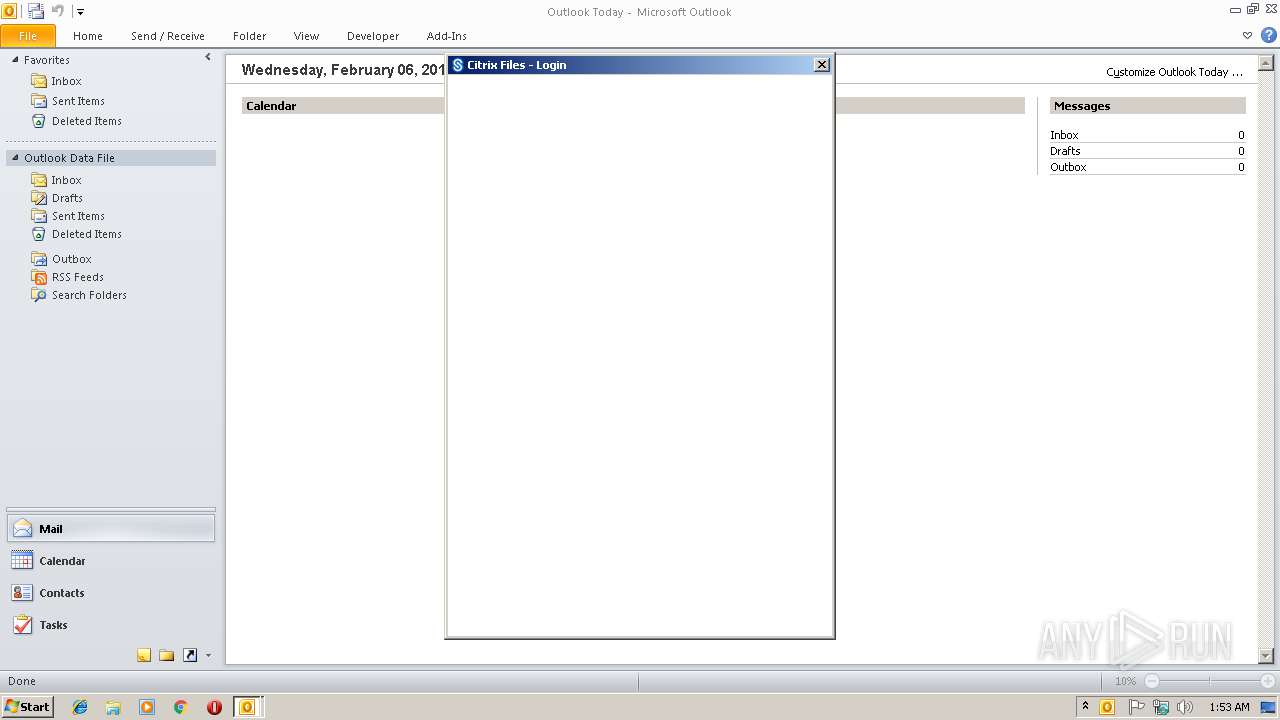
Task: Open Inbox under Favorites
Action: click(x=67, y=81)
